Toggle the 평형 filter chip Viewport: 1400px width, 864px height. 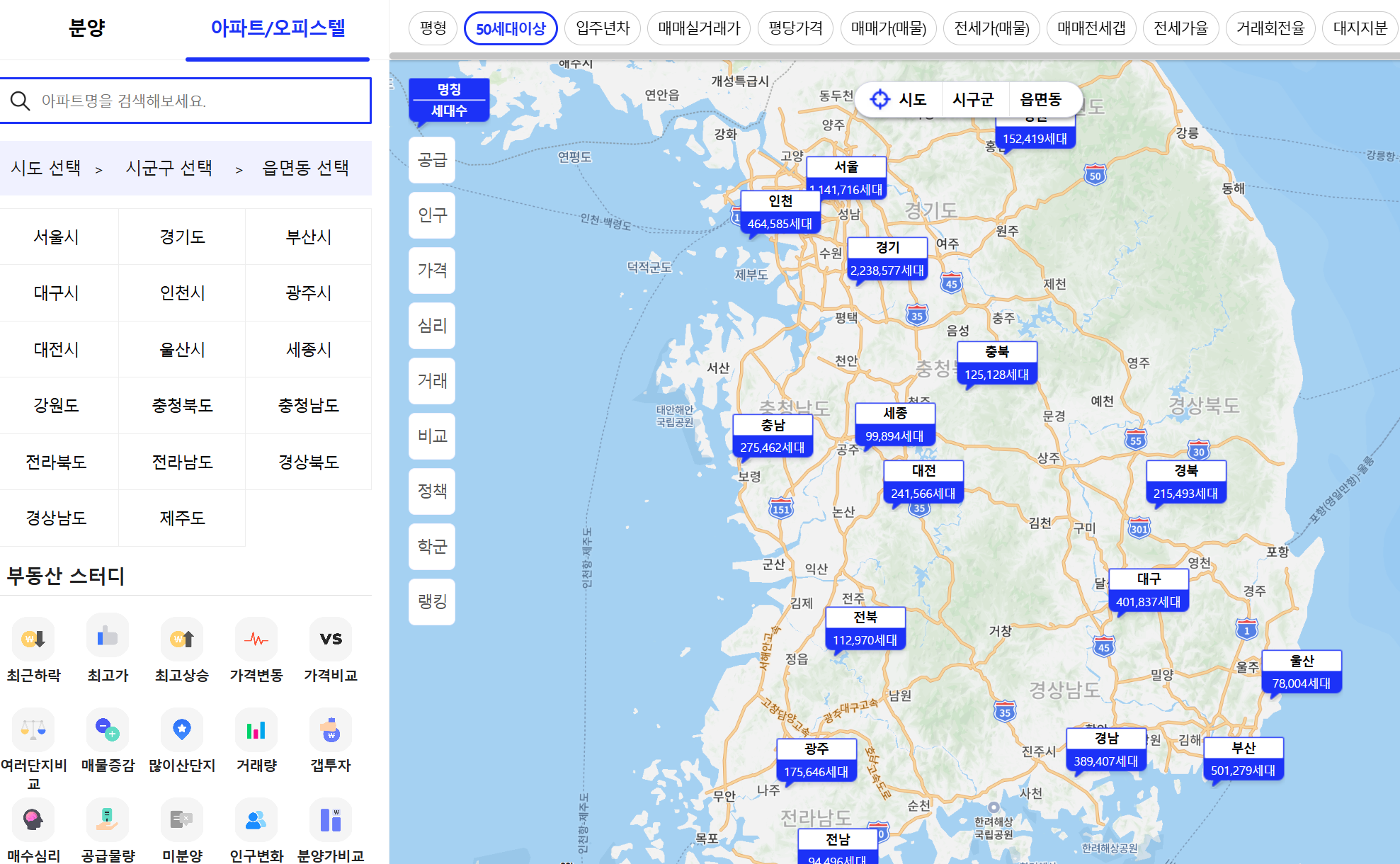[433, 28]
